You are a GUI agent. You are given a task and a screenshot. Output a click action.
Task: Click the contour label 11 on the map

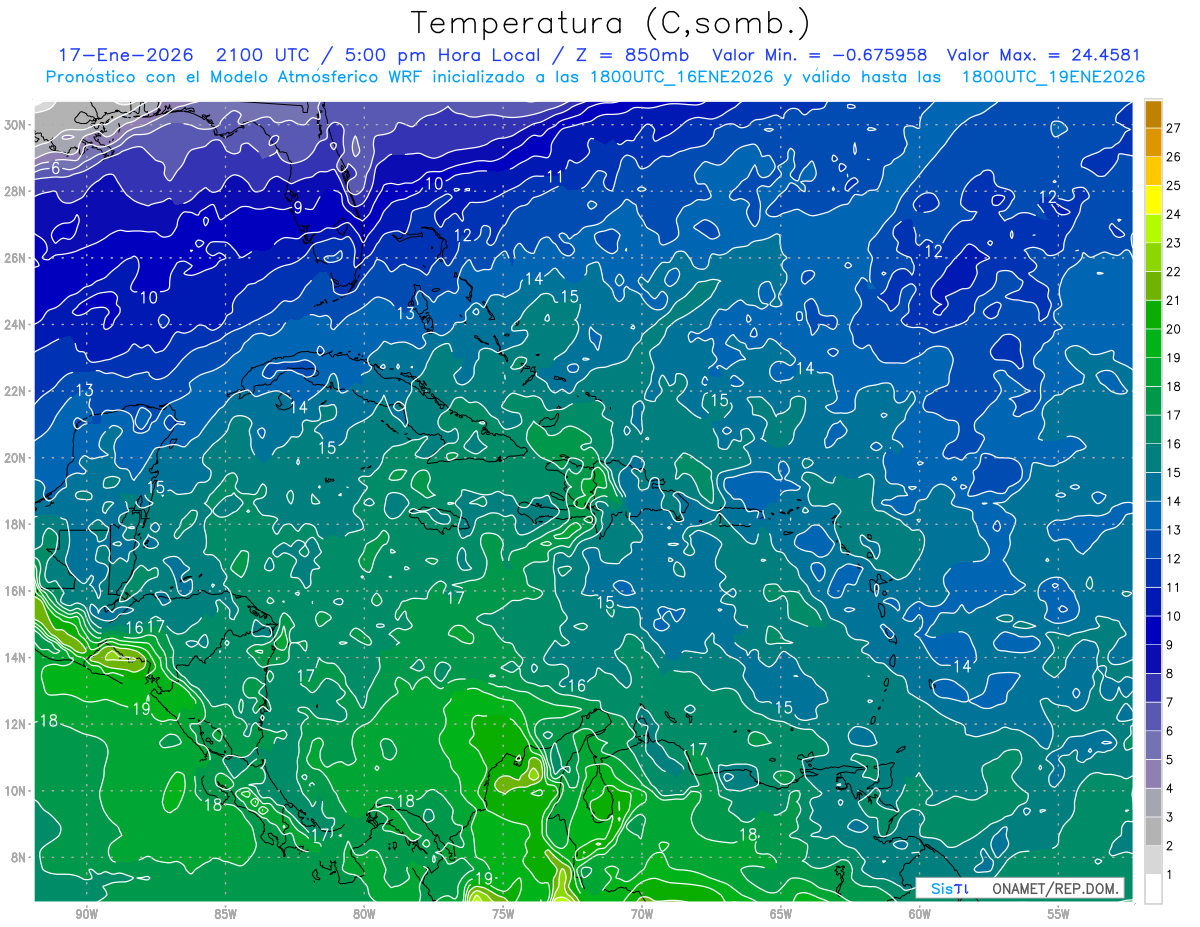coord(555,177)
